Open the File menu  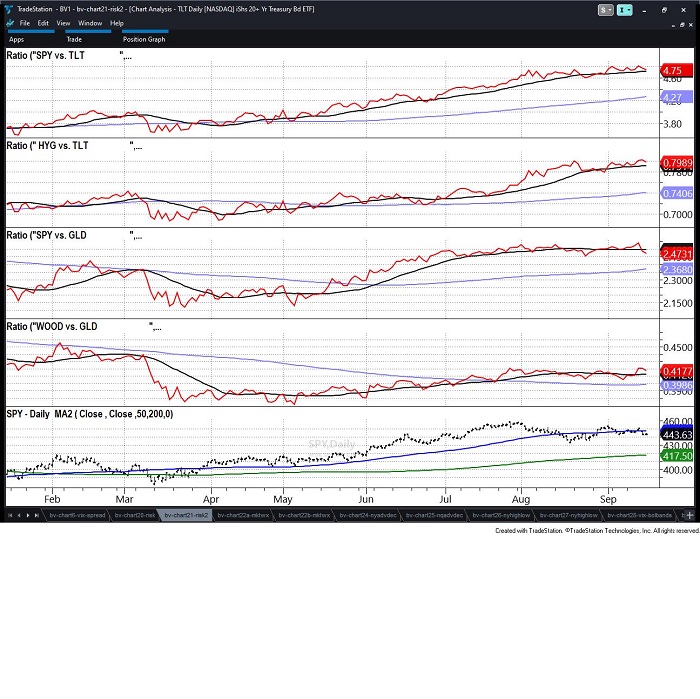(x=25, y=23)
